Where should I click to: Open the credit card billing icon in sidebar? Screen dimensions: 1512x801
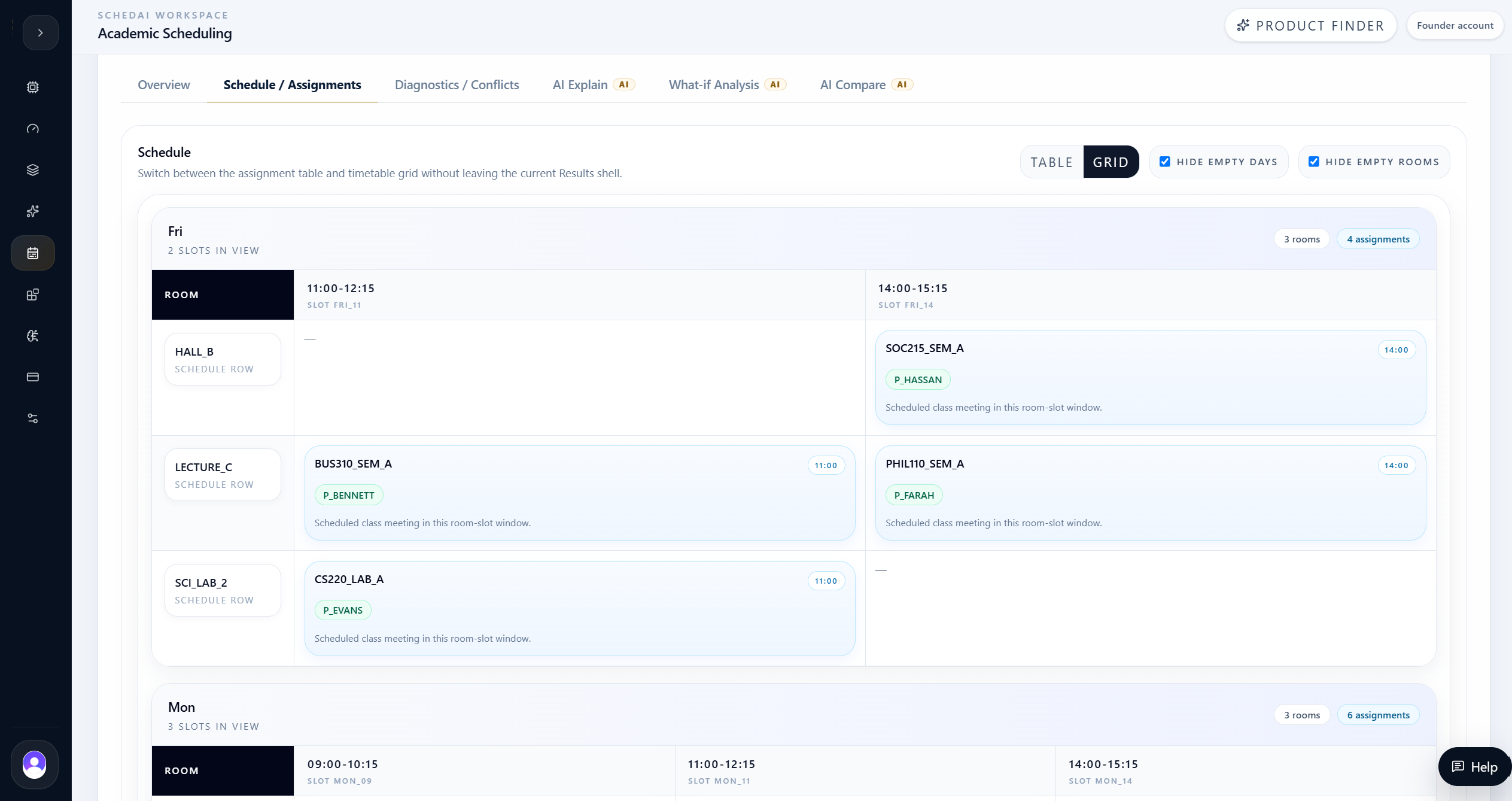tap(33, 377)
